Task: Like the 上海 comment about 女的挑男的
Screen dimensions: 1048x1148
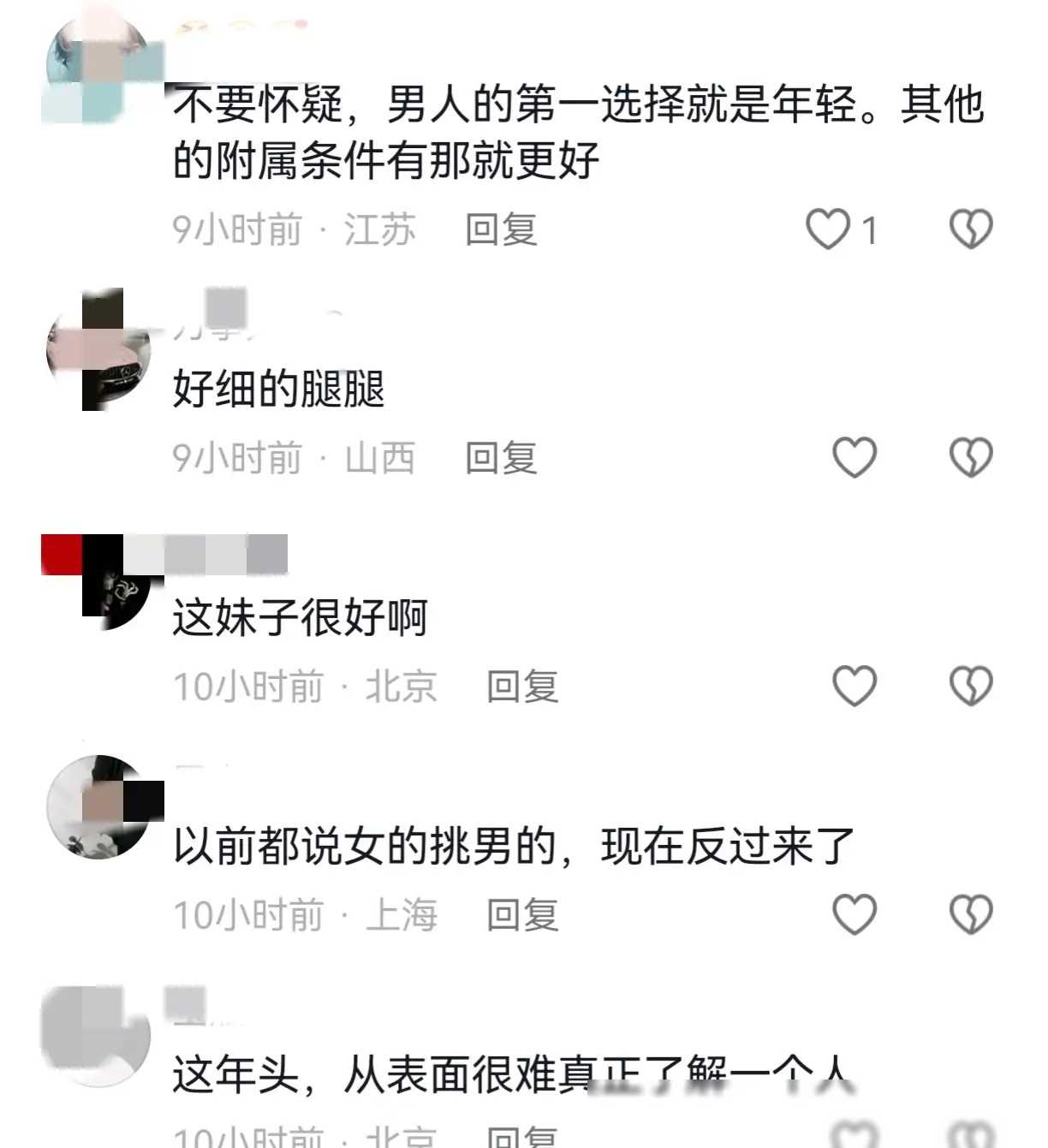Action: point(854,915)
